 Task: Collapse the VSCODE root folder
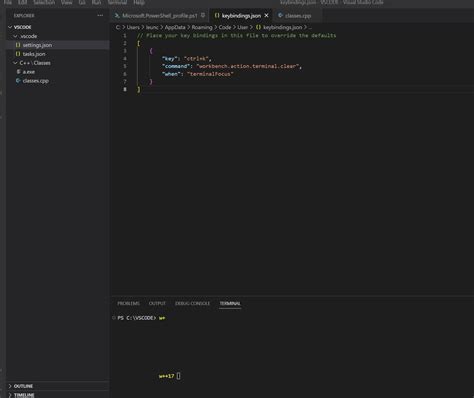pyautogui.click(x=10, y=27)
